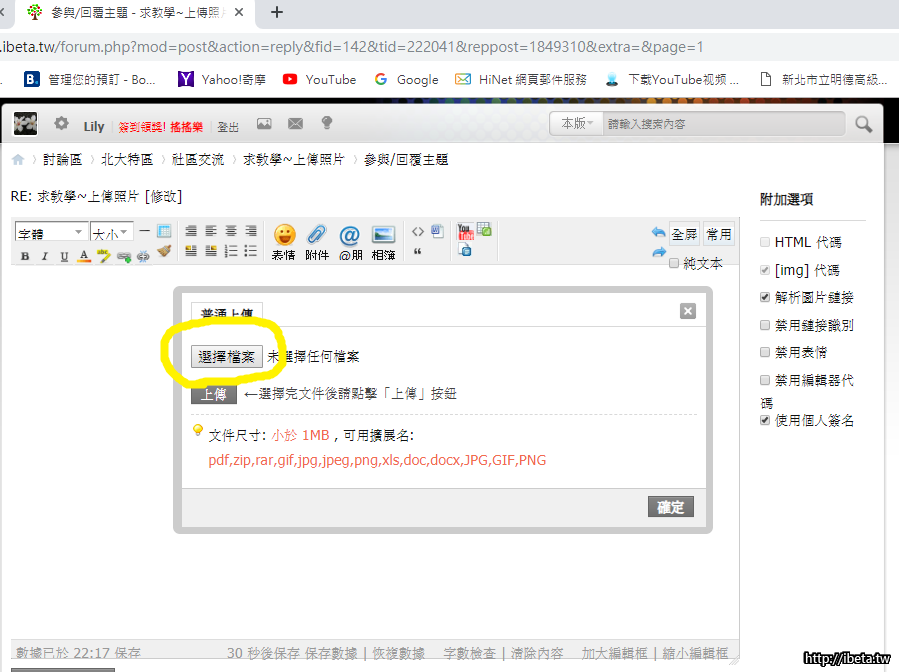Open the 表情 emoticon picker
Image resolution: width=899 pixels, height=672 pixels.
(284, 238)
